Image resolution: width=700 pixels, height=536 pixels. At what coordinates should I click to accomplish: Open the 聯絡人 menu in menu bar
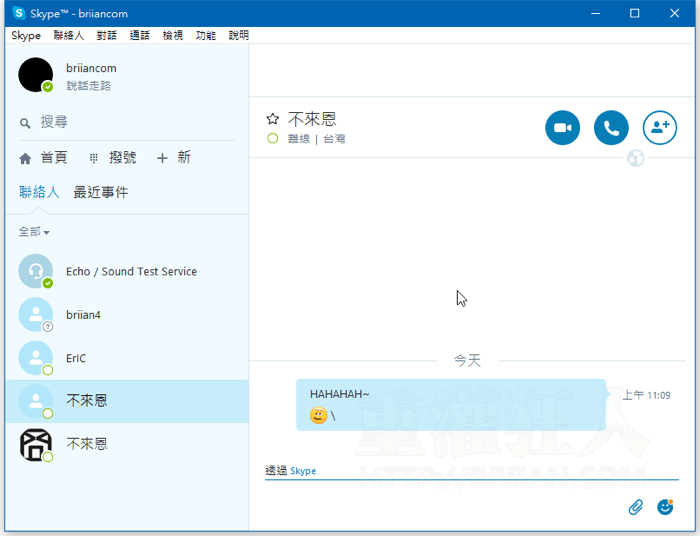click(x=69, y=35)
